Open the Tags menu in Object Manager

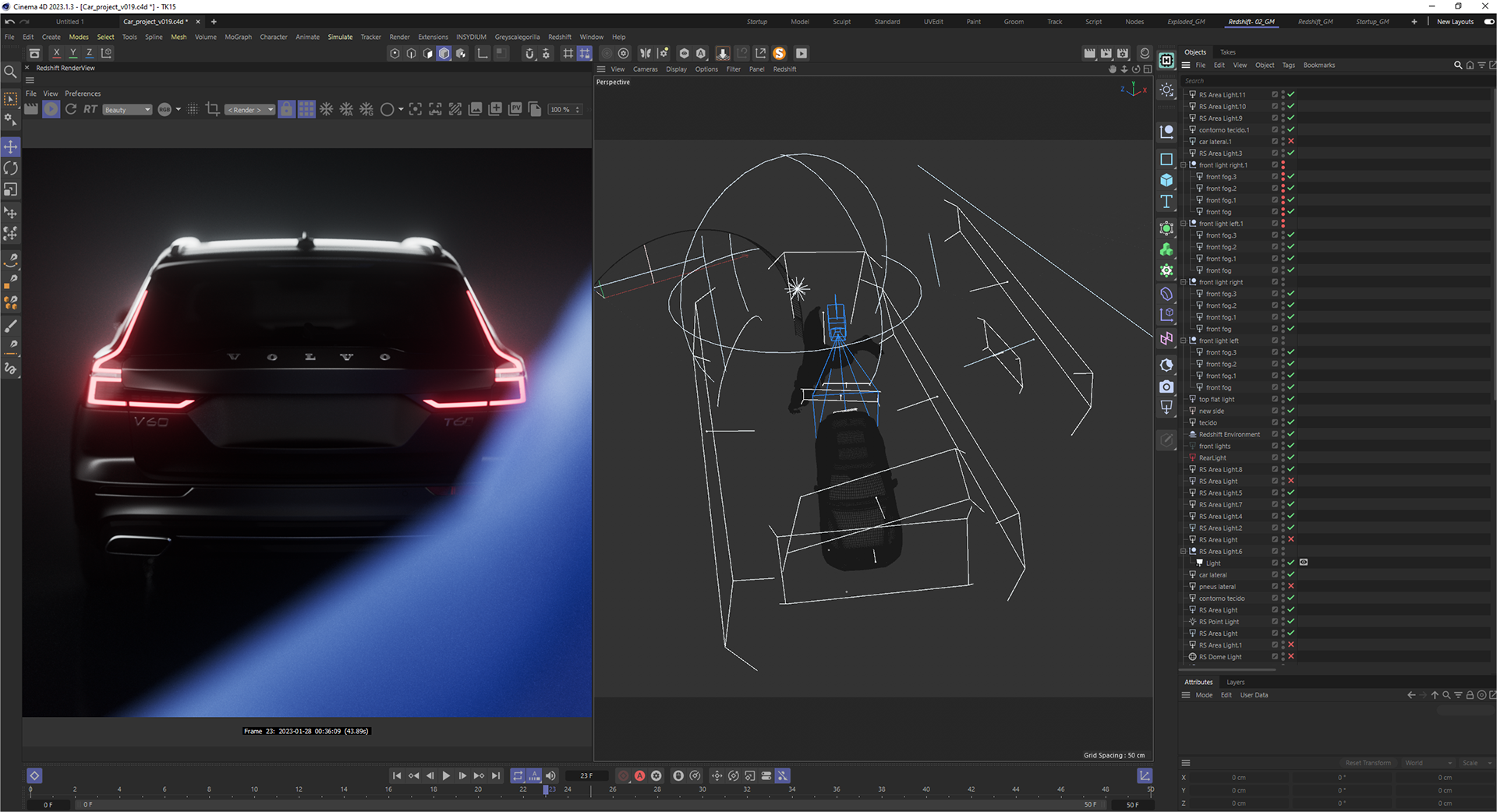[x=1289, y=65]
